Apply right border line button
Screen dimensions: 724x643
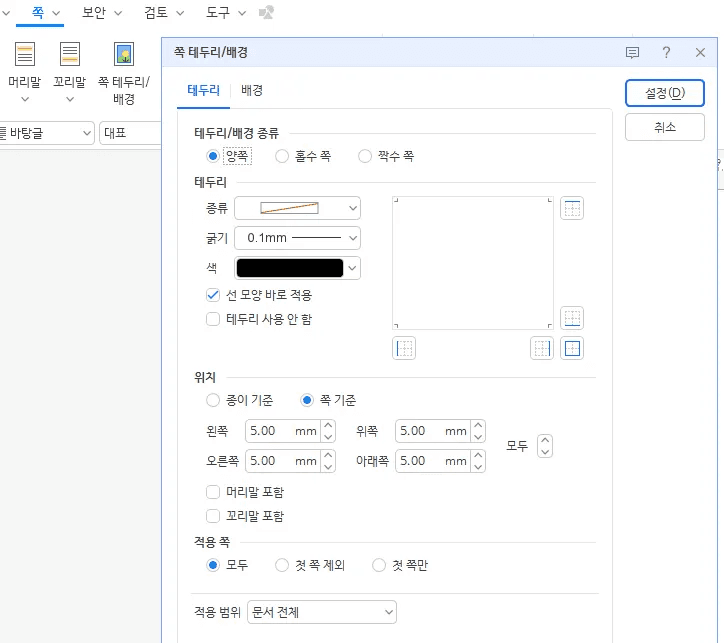pos(542,349)
